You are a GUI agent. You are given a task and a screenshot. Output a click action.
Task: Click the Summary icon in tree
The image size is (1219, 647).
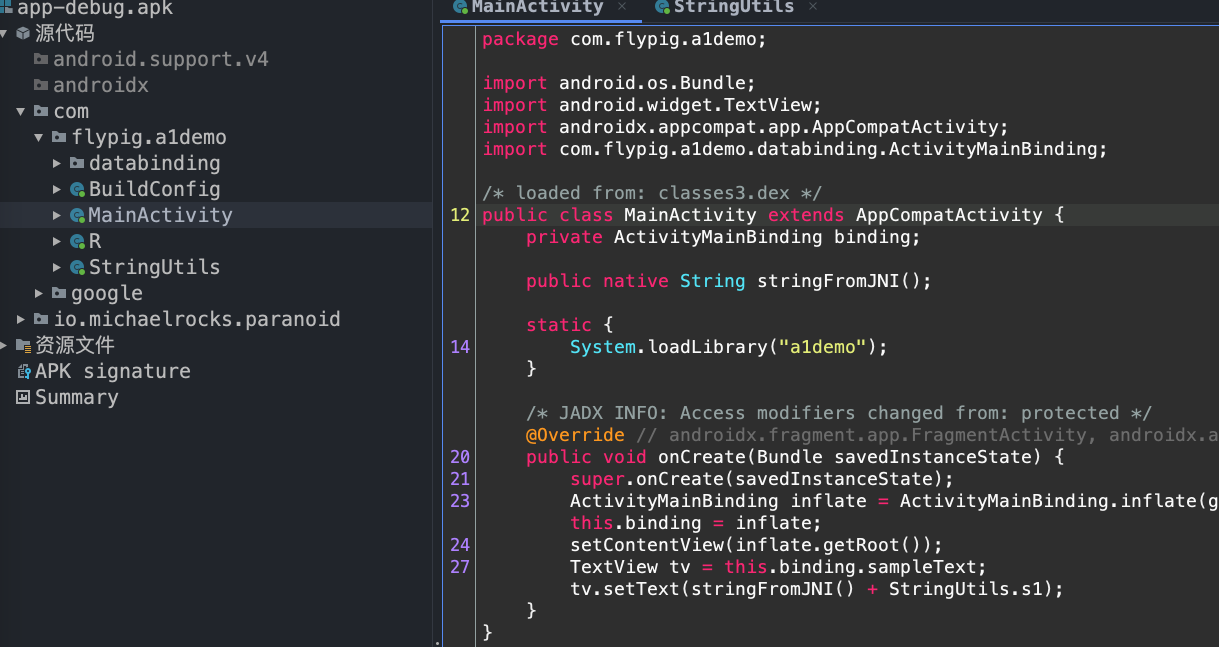(x=23, y=397)
